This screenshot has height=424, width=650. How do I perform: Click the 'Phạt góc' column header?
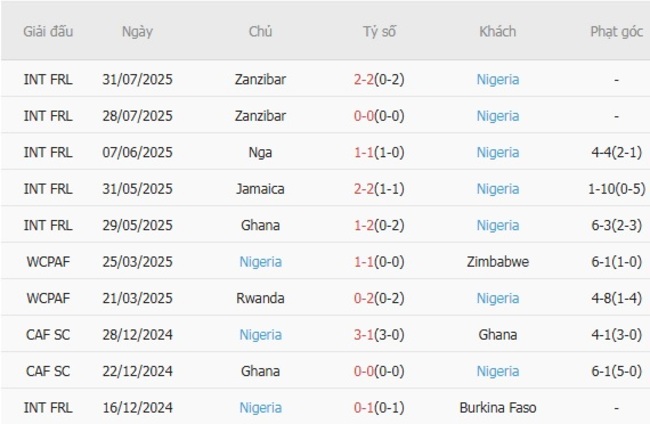[x=616, y=31]
